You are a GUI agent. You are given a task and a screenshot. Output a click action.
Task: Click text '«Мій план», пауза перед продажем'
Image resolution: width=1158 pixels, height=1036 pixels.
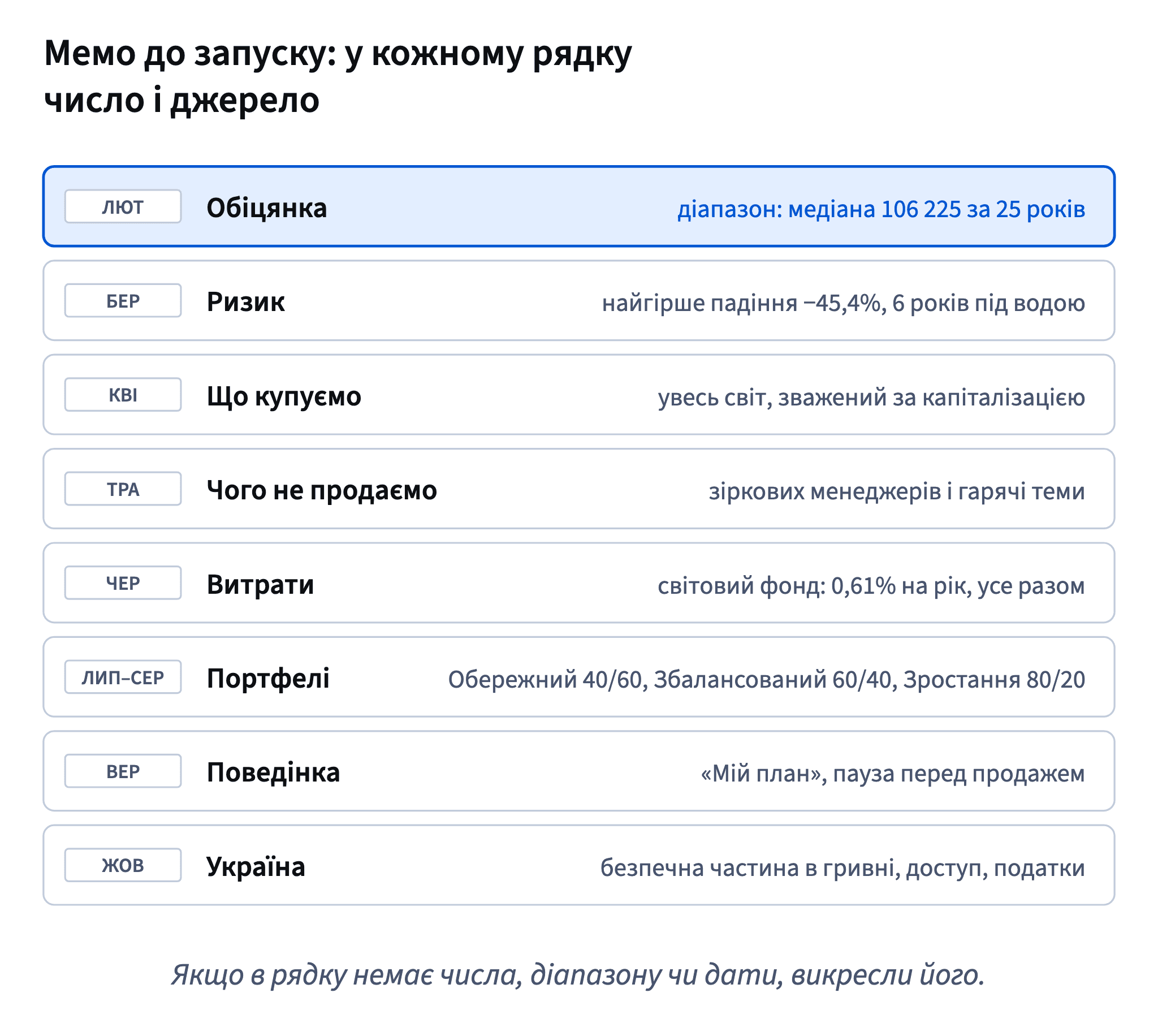[x=893, y=774]
